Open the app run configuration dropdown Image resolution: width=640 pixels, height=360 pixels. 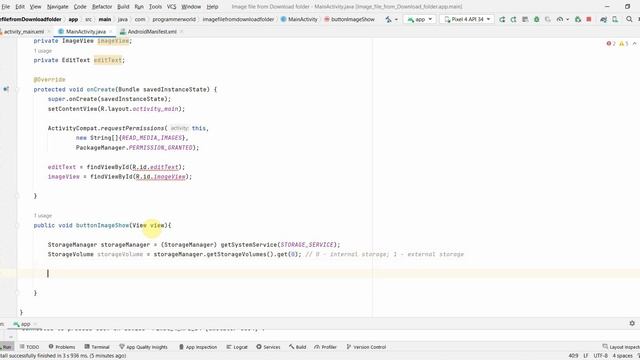(420, 19)
